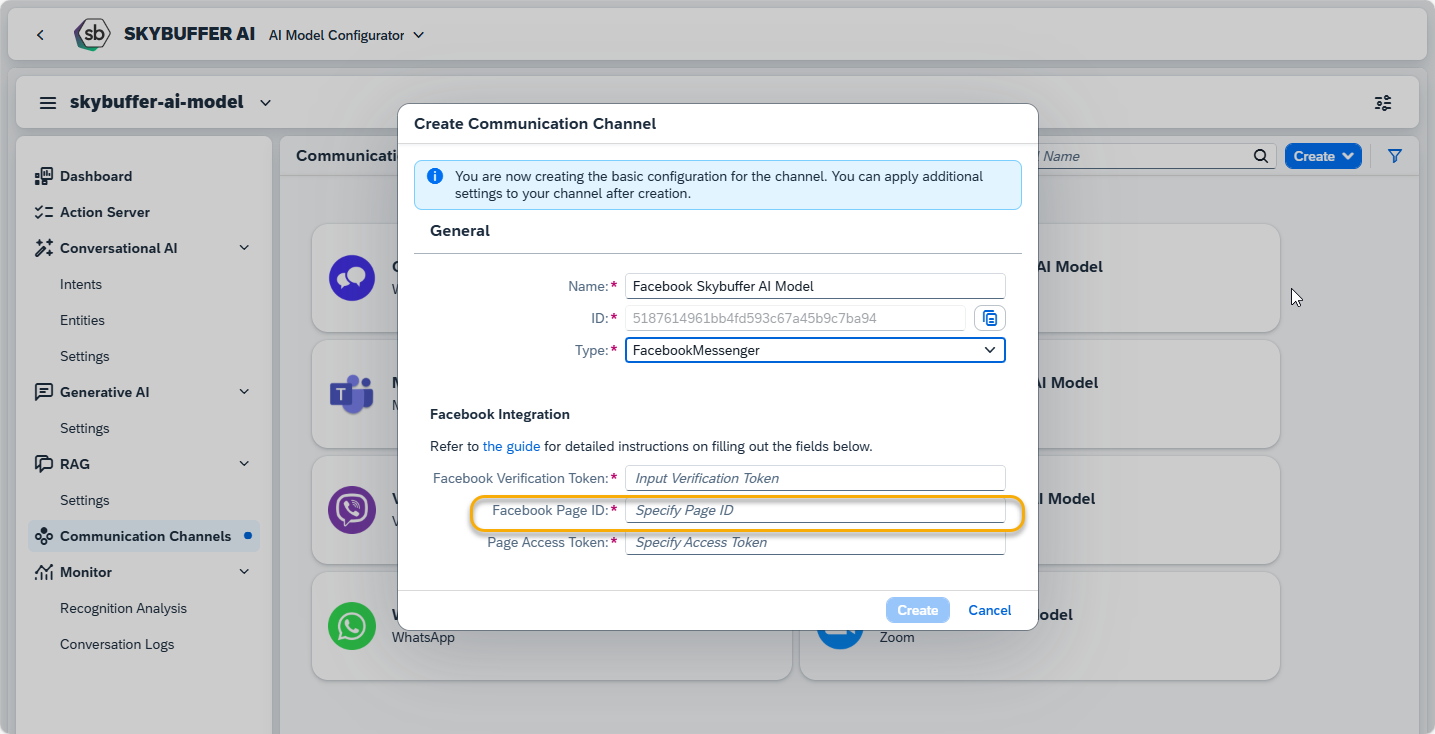This screenshot has height=734, width=1435.
Task: Open the Type FacebookMessenger dropdown
Action: pos(815,350)
